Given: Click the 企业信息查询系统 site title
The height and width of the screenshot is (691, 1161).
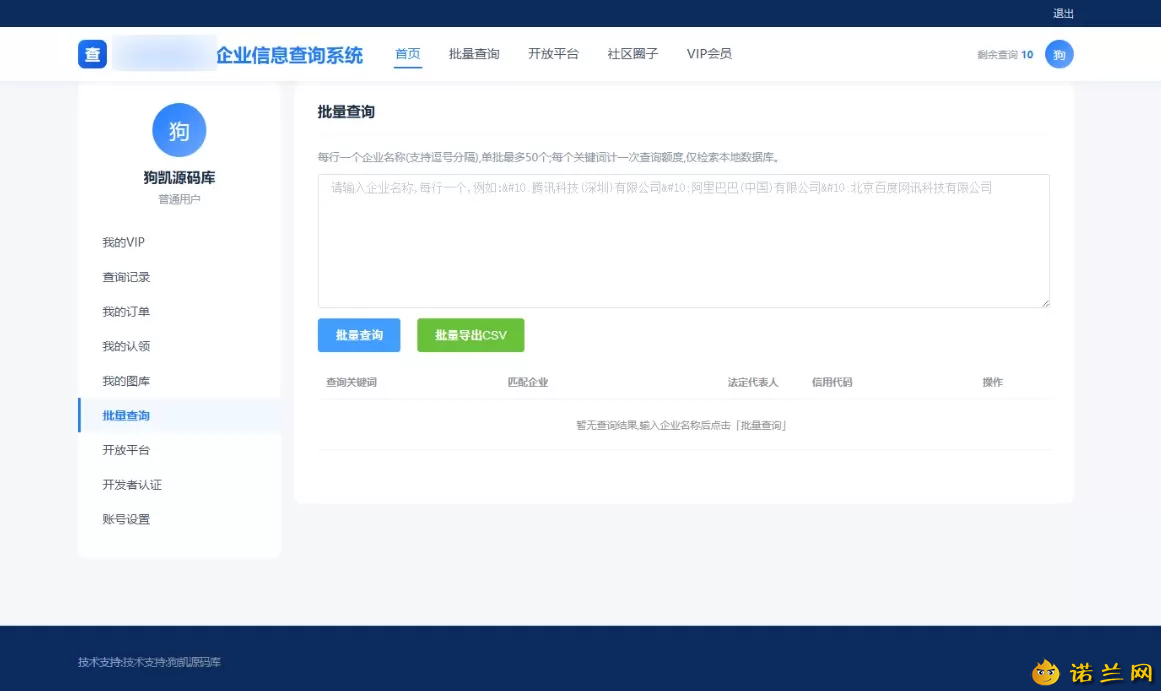Looking at the screenshot, I should point(290,55).
